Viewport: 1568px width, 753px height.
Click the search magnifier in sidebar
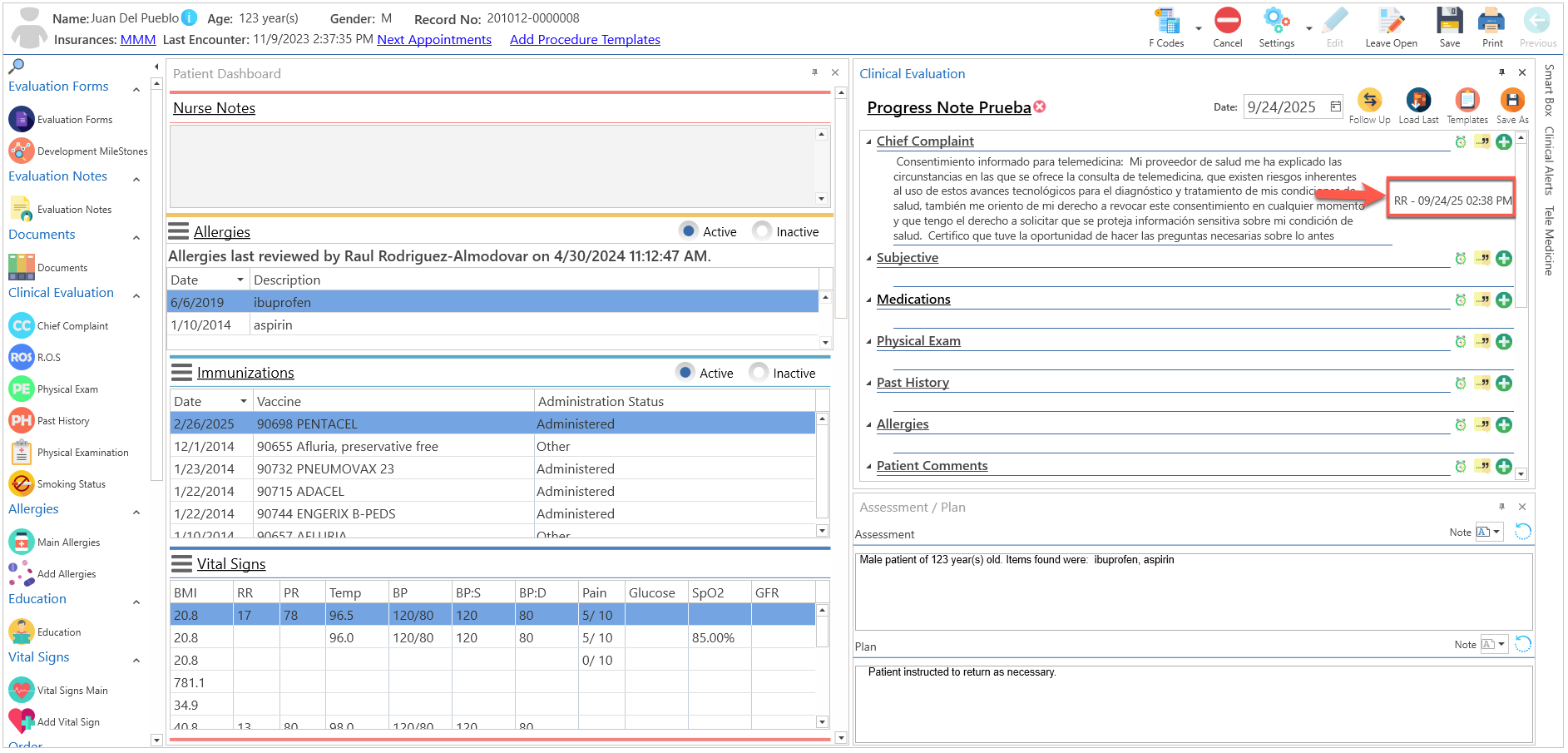pyautogui.click(x=16, y=66)
